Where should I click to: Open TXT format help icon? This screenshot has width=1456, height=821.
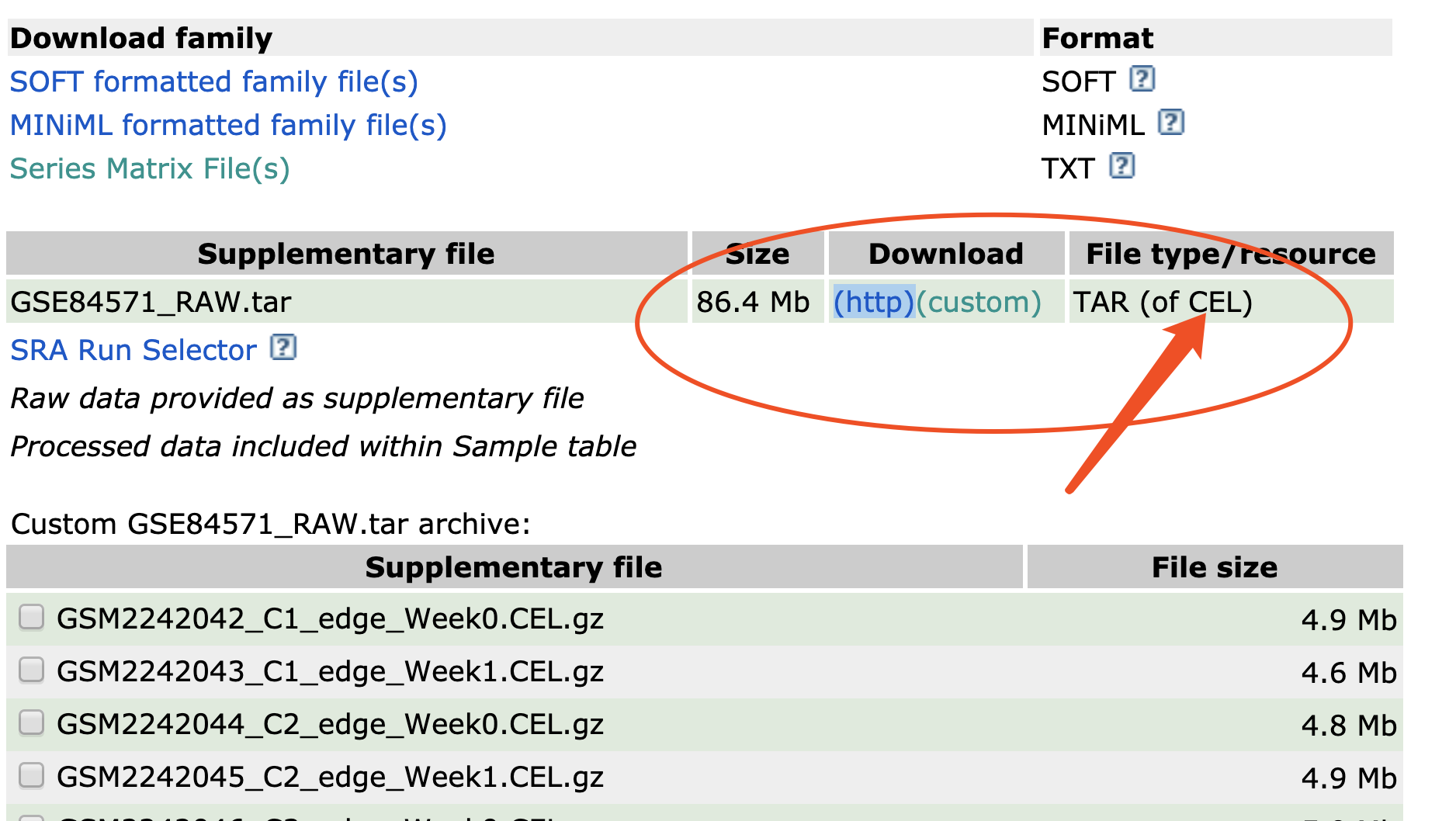[x=1121, y=166]
